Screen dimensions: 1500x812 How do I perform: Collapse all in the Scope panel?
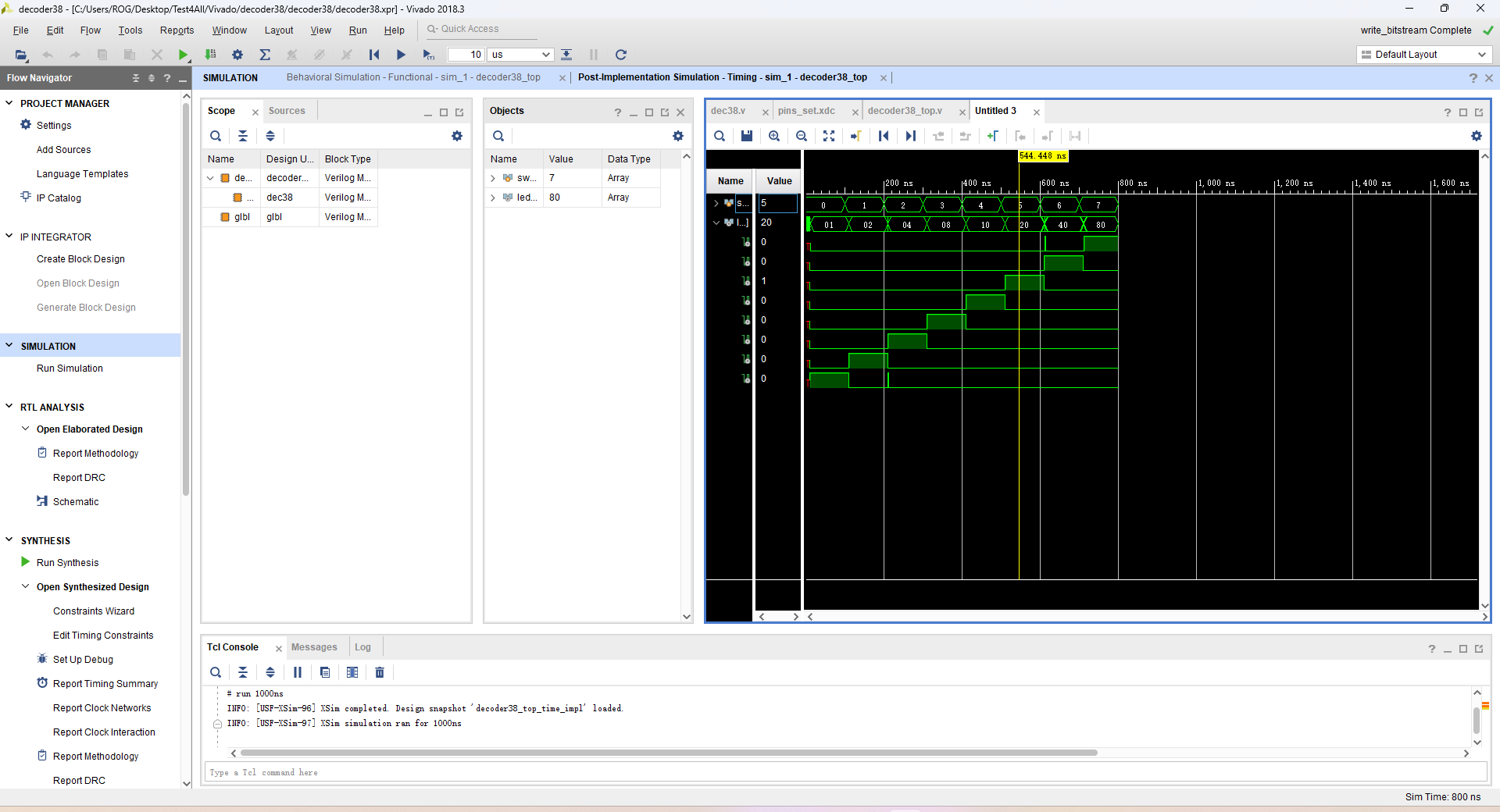(243, 136)
